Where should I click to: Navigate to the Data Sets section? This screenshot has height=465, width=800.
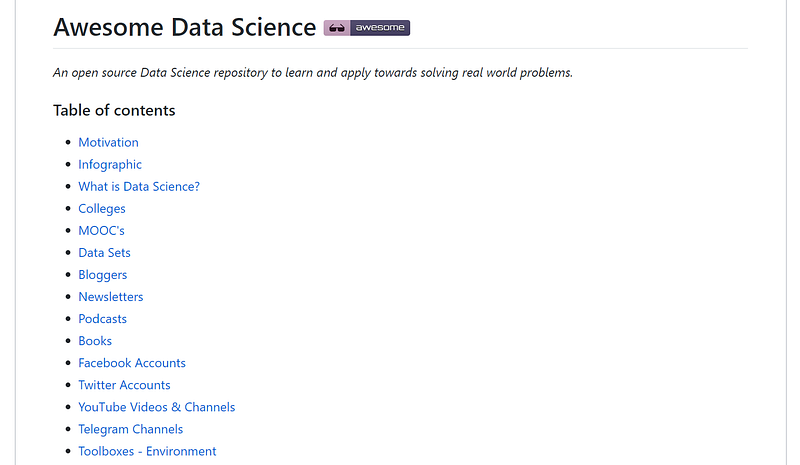104,253
